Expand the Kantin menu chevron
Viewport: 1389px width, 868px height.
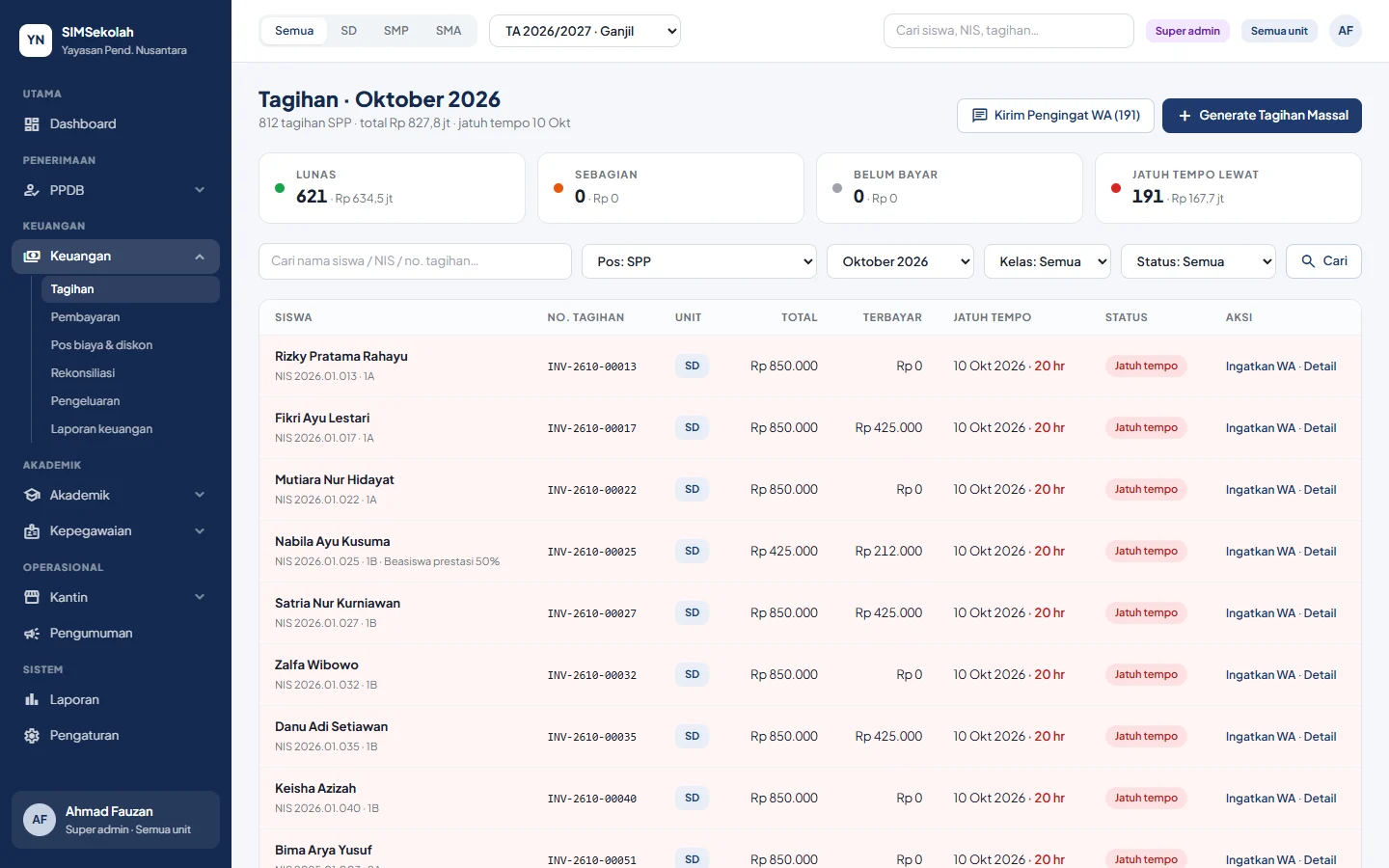(x=200, y=598)
